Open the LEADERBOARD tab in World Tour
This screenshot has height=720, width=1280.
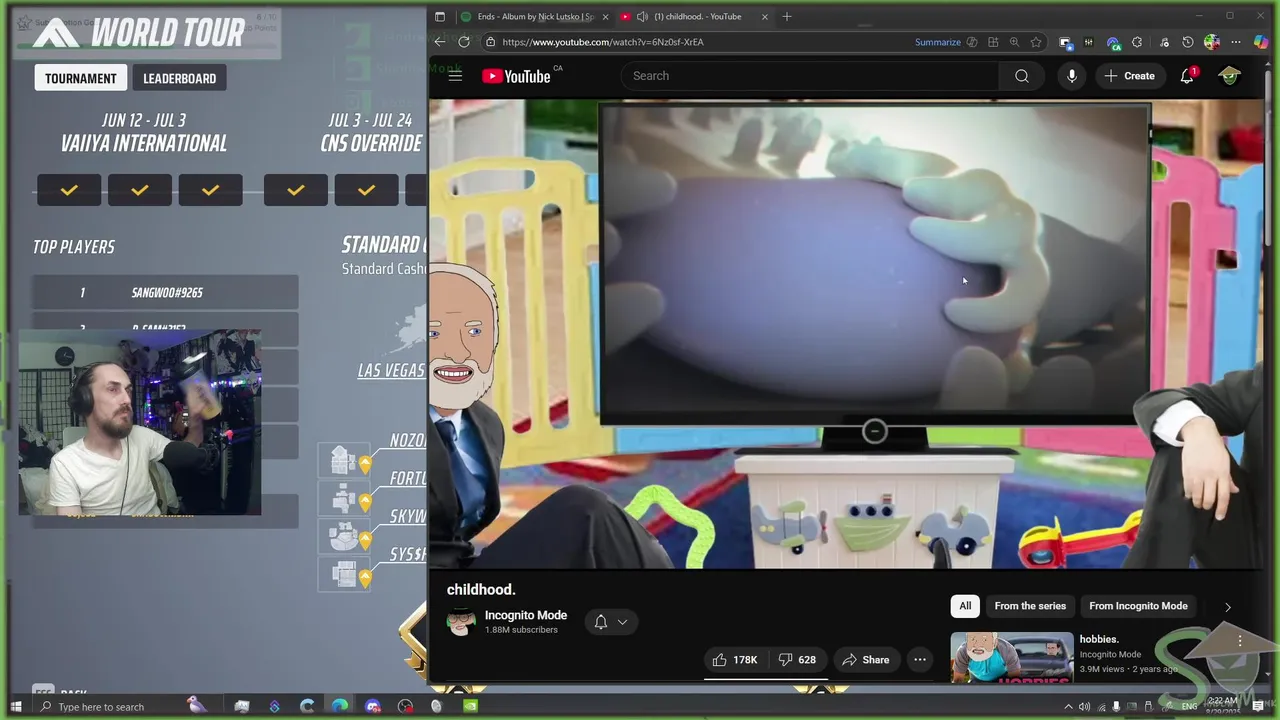[x=179, y=78]
